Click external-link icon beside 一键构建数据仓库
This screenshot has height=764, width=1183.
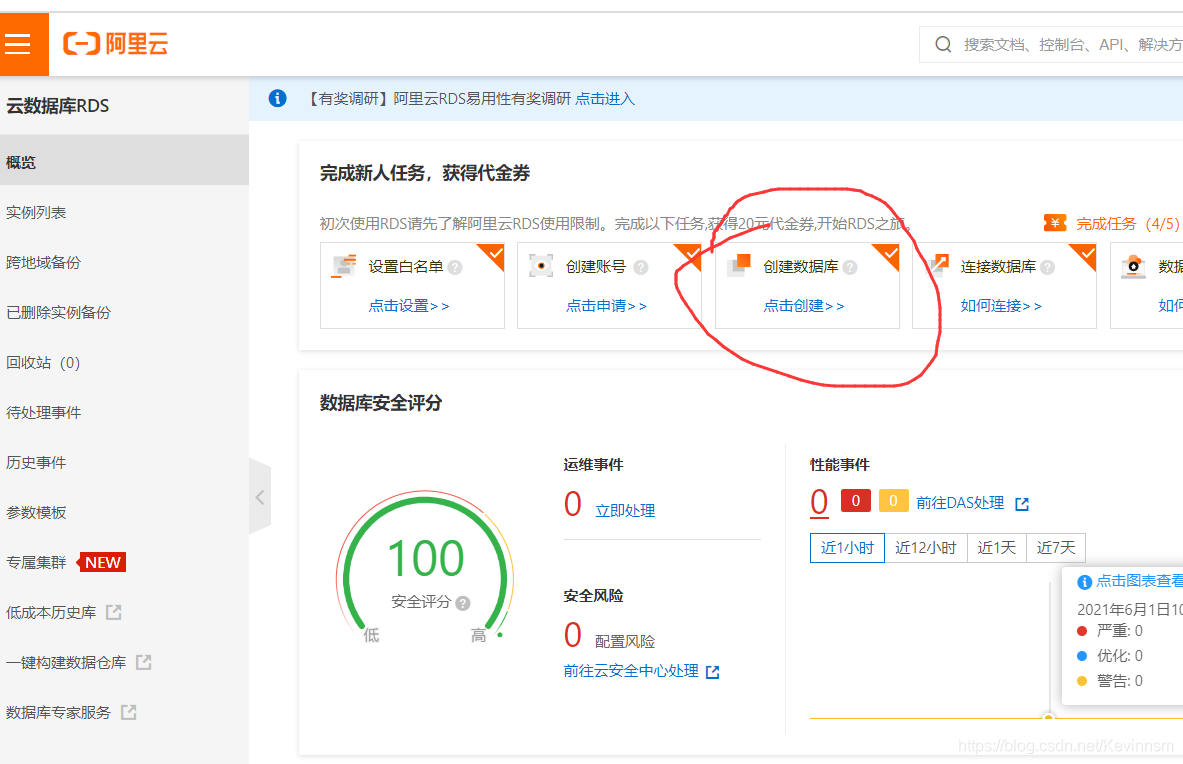tap(143, 662)
